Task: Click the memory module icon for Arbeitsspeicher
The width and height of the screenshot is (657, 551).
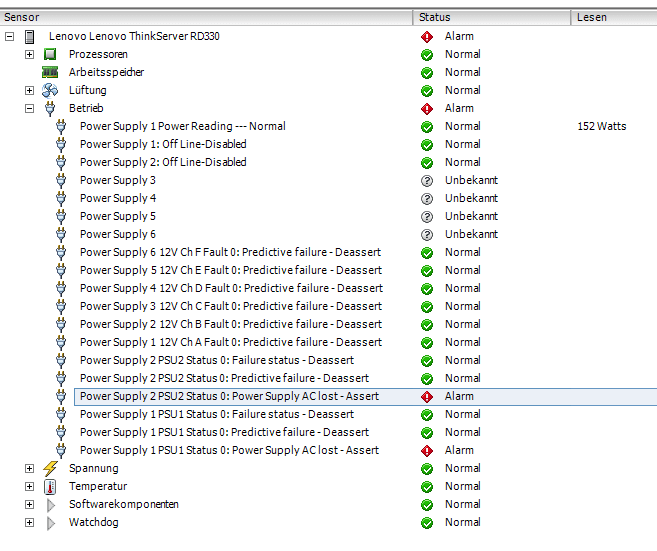Action: pyautogui.click(x=50, y=72)
